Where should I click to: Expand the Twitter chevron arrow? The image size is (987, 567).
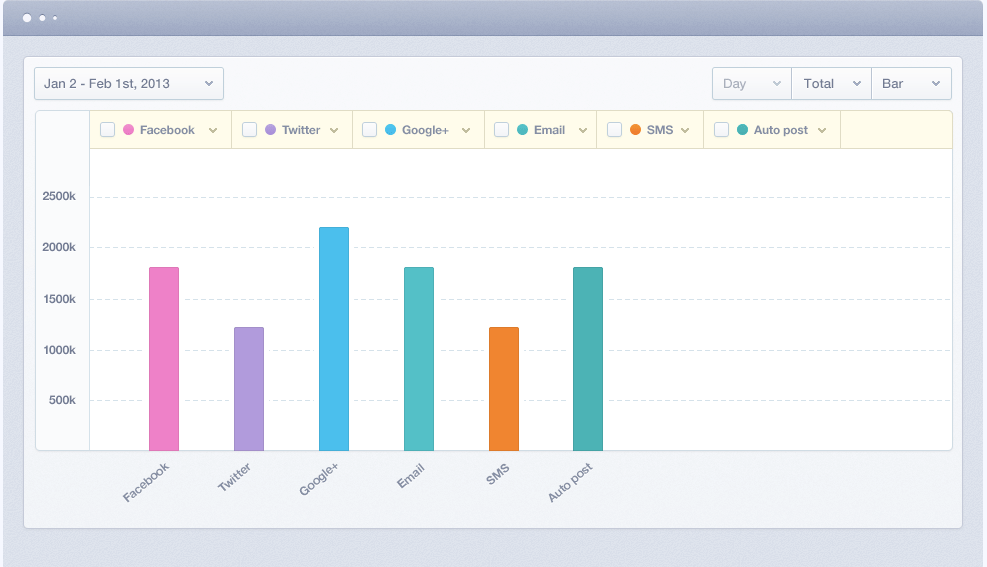click(334, 130)
